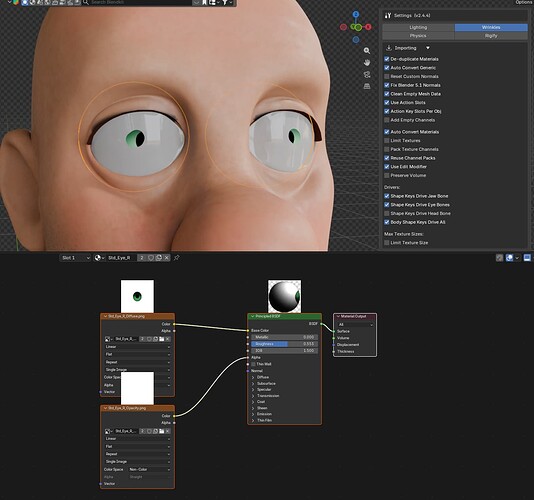
Task: Toggle Thin Wall checkbox in Principled BSDF
Action: [x=253, y=364]
